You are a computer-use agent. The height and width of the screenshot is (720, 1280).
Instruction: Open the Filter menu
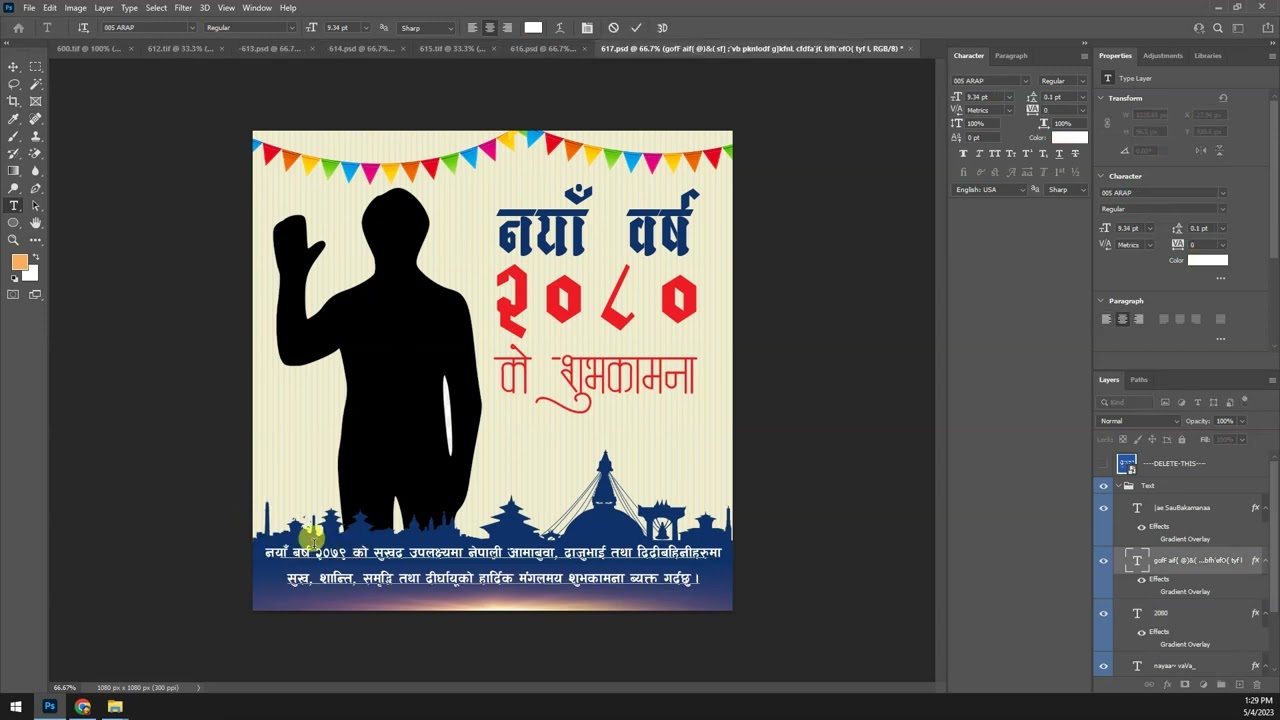tap(183, 8)
